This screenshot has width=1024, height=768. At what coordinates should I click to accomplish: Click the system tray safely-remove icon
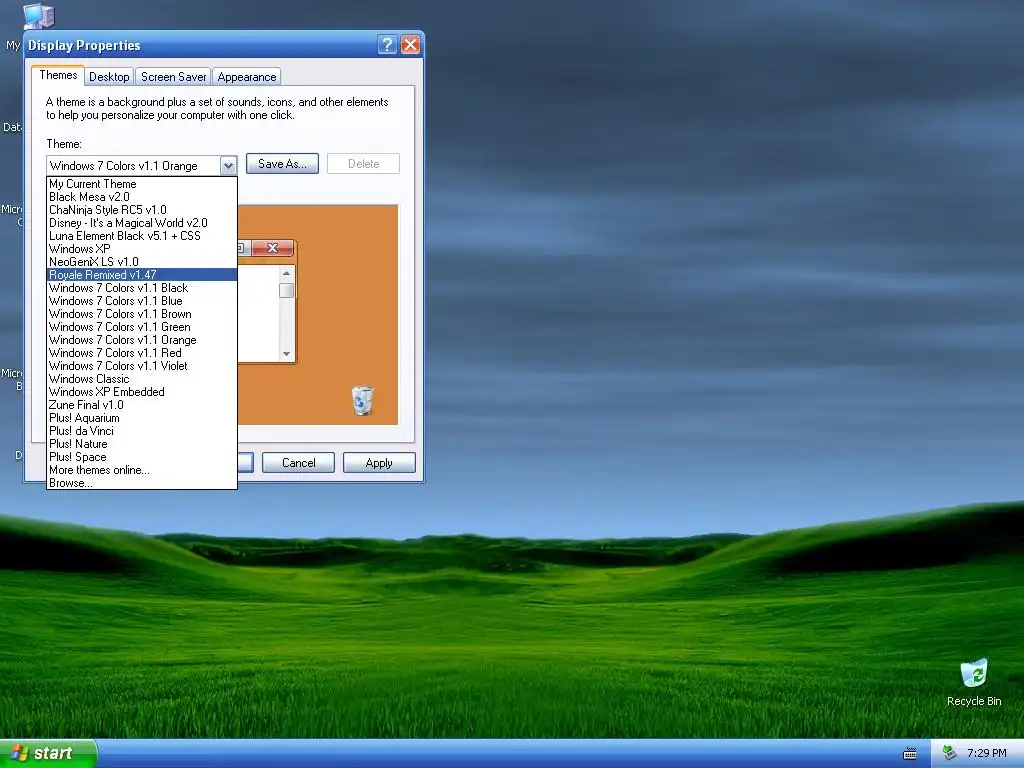(950, 753)
